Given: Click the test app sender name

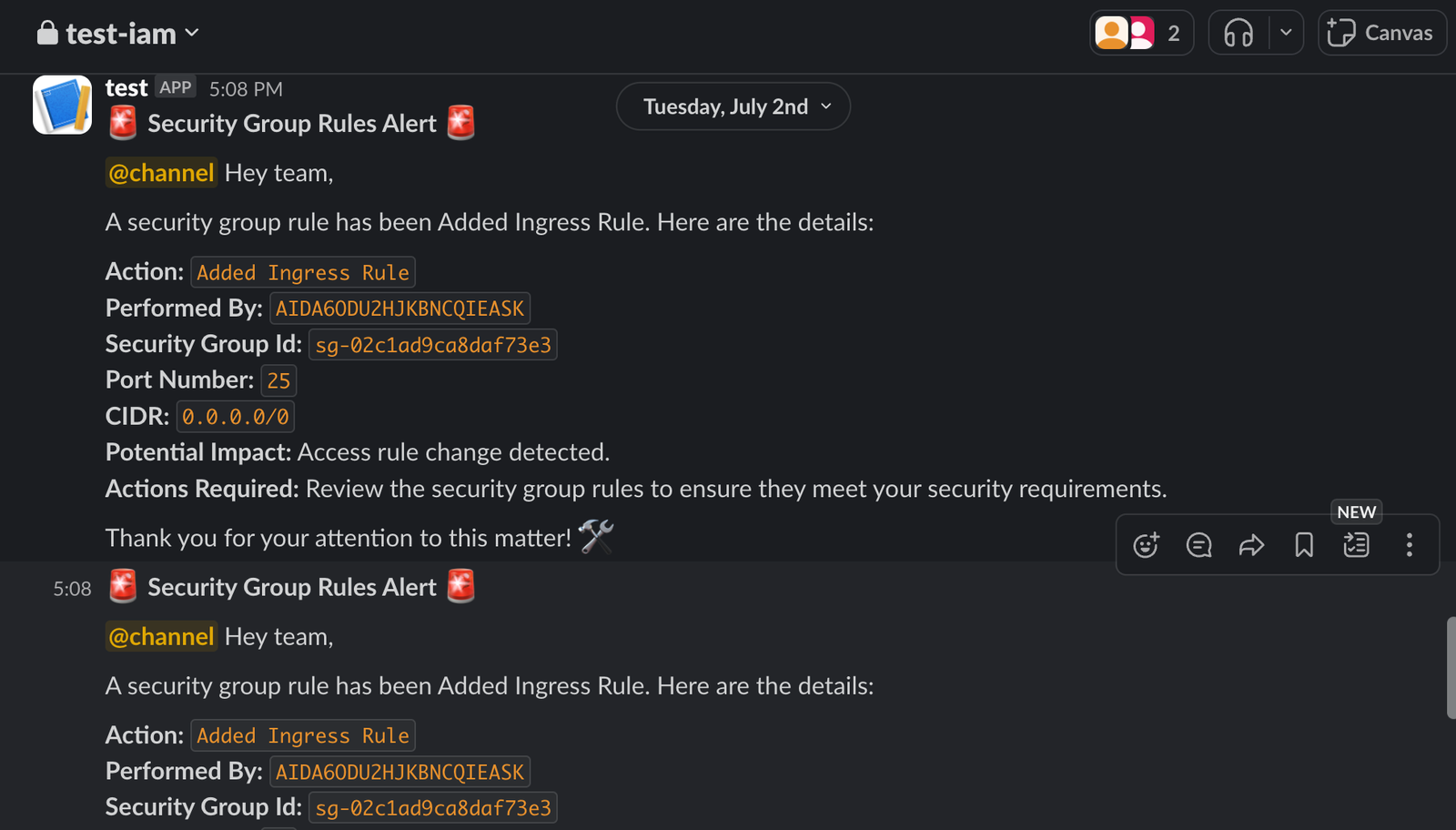Looking at the screenshot, I should tap(126, 88).
